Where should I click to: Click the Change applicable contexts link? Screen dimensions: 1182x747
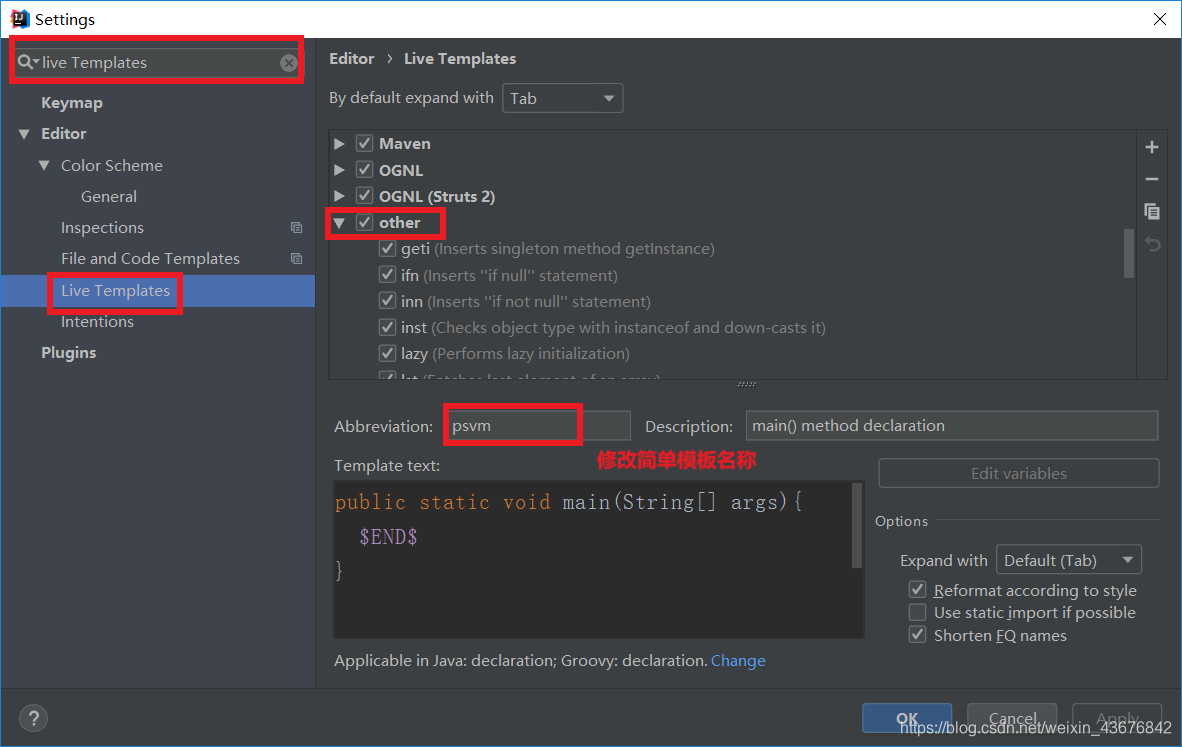[x=738, y=660]
